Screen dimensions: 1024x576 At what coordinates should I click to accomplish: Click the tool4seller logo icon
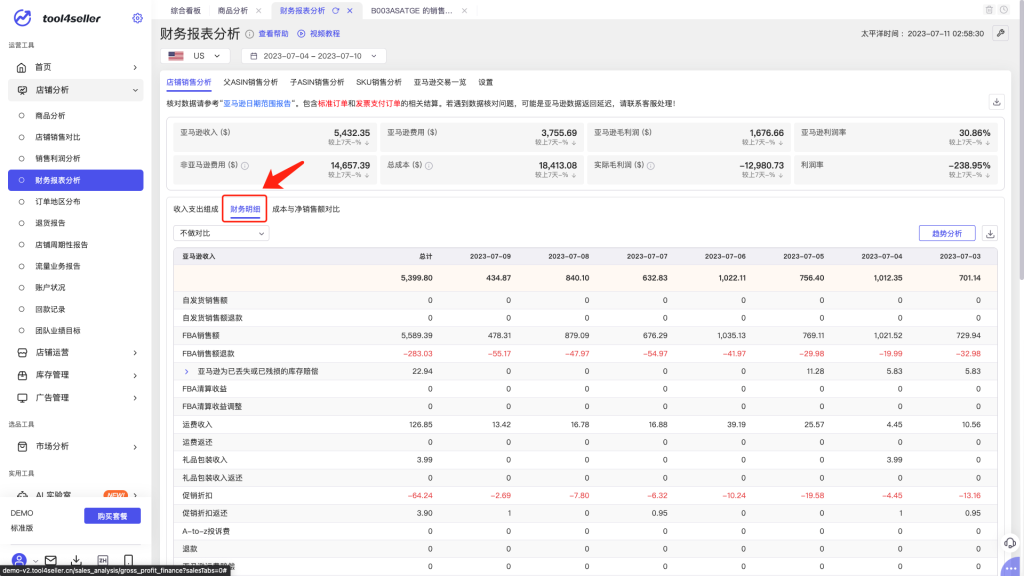point(22,18)
